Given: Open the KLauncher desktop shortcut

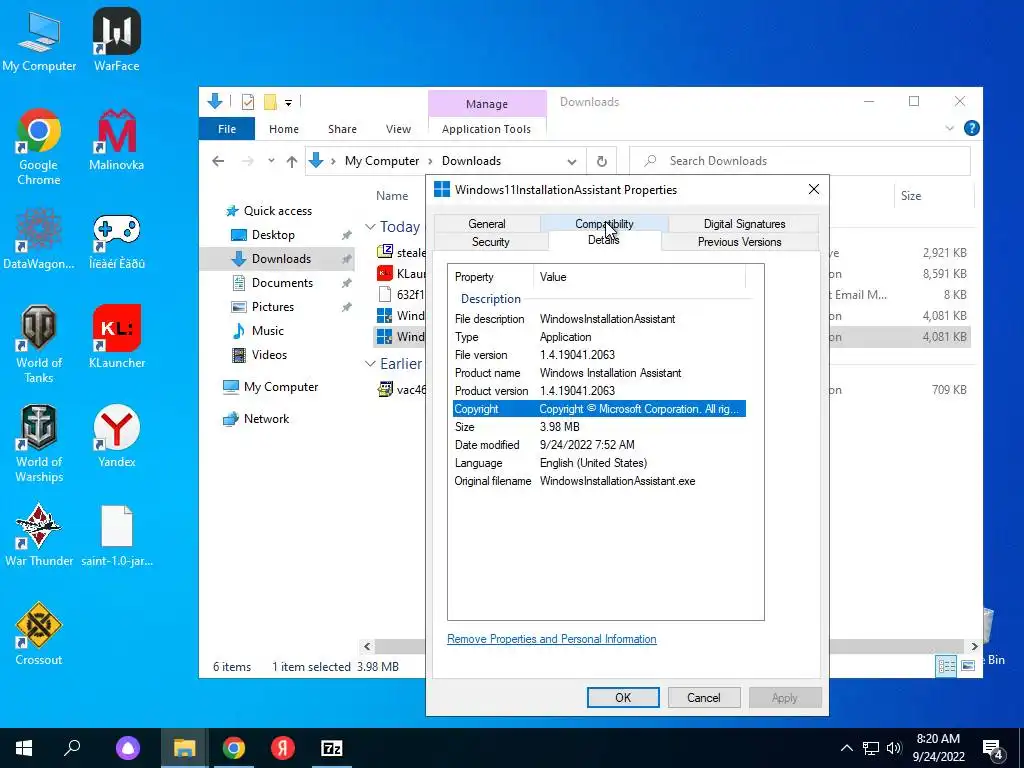Looking at the screenshot, I should [116, 337].
